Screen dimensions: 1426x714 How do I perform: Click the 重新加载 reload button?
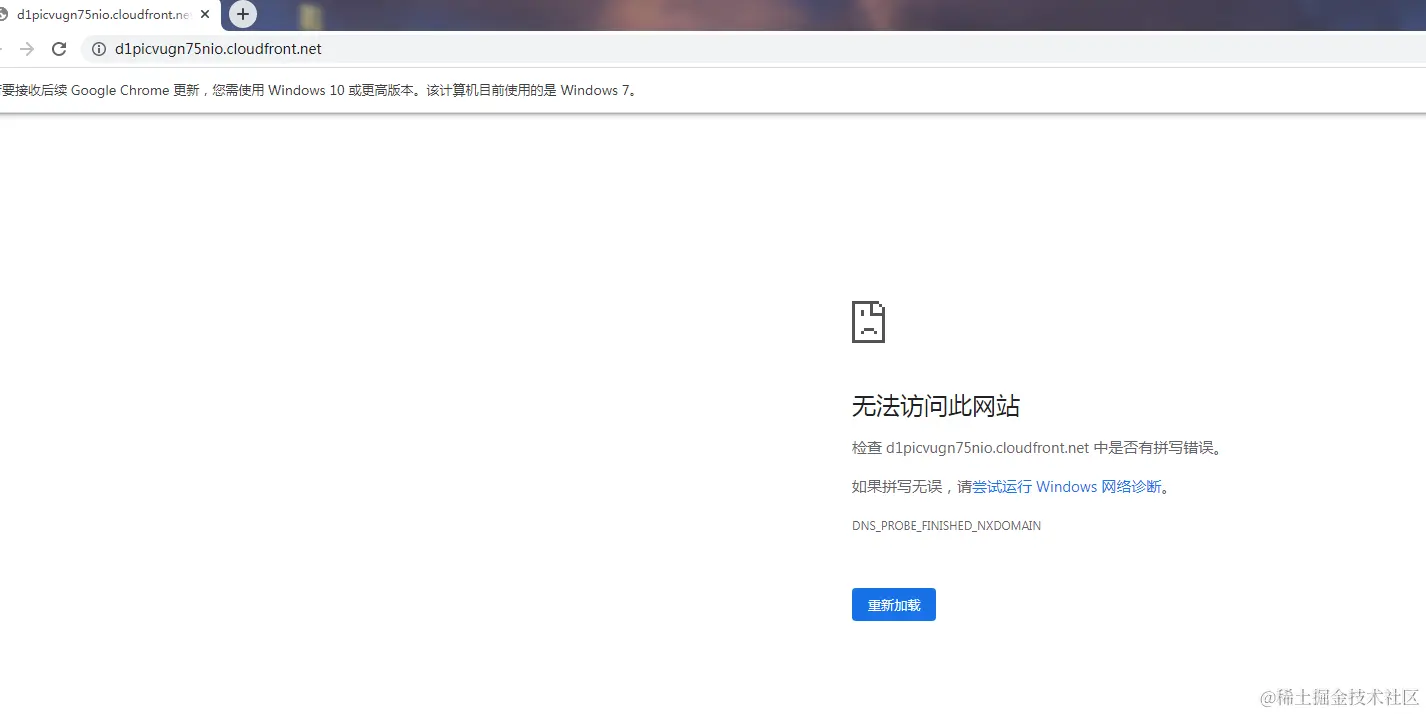(893, 605)
